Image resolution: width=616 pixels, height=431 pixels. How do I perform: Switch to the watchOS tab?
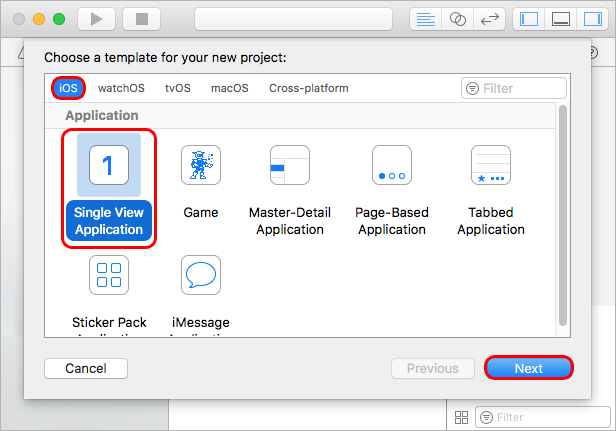click(x=121, y=88)
